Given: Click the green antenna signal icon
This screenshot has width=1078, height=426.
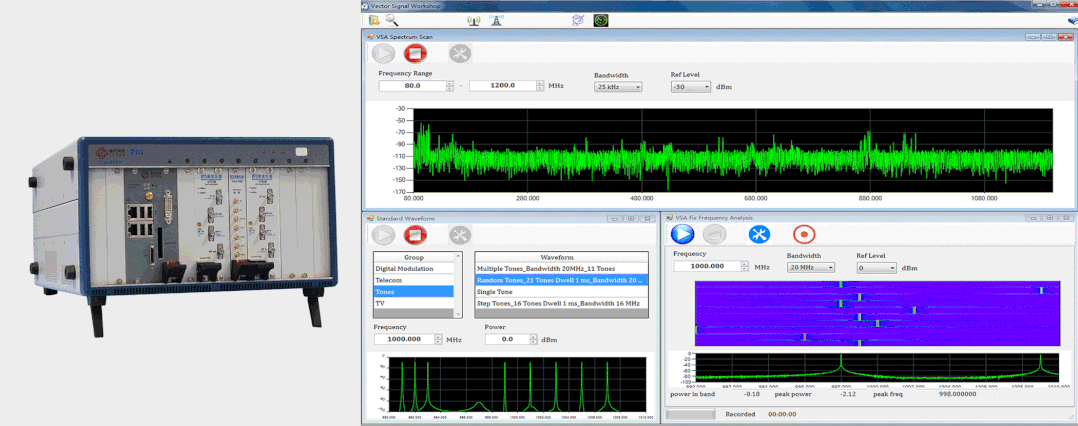Looking at the screenshot, I should (474, 20).
